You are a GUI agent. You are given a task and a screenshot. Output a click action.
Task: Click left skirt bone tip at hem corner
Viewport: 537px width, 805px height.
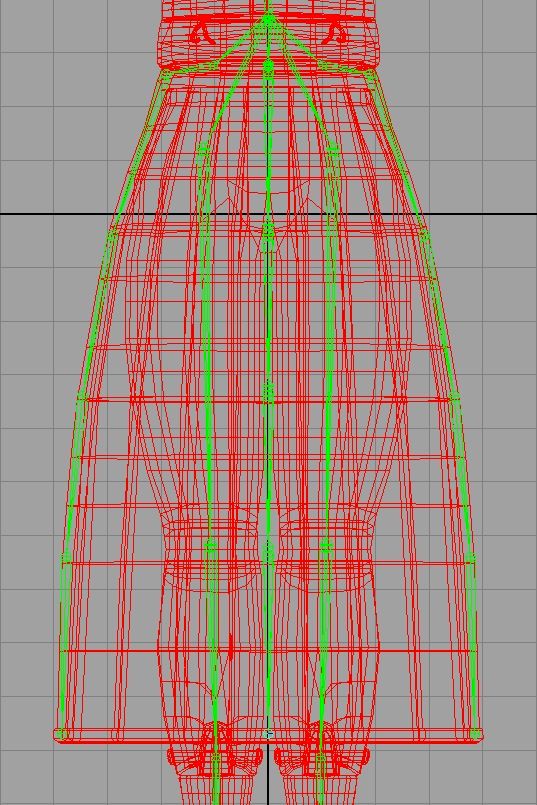61,734
